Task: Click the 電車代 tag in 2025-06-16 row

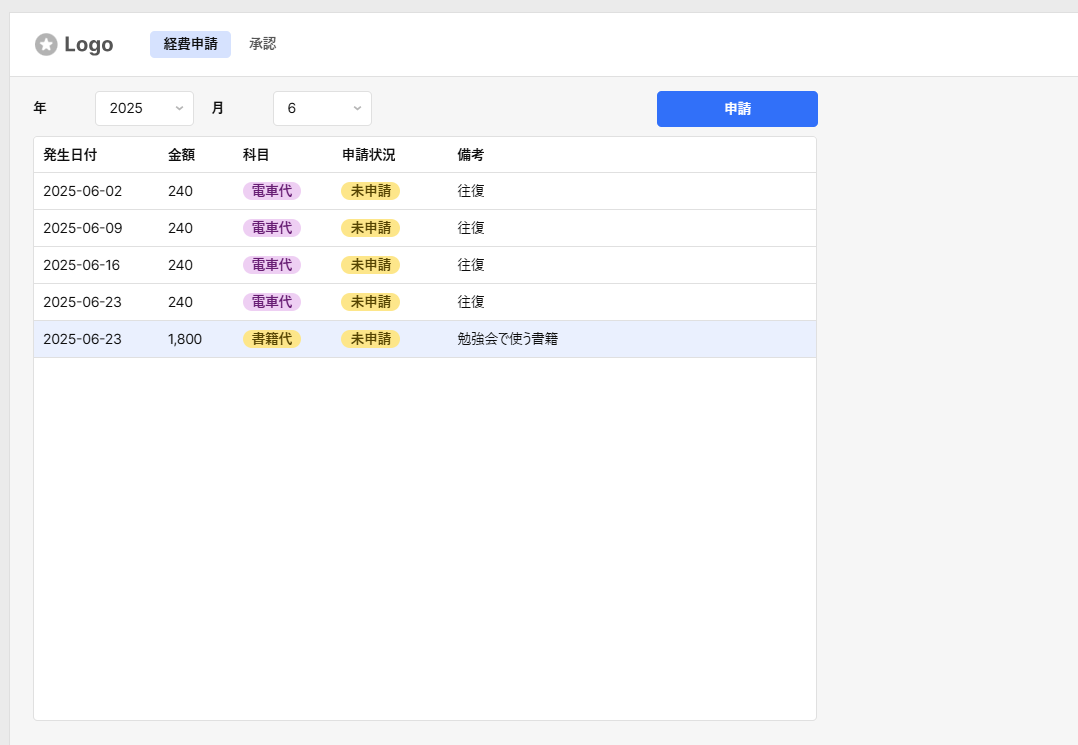Action: point(272,265)
